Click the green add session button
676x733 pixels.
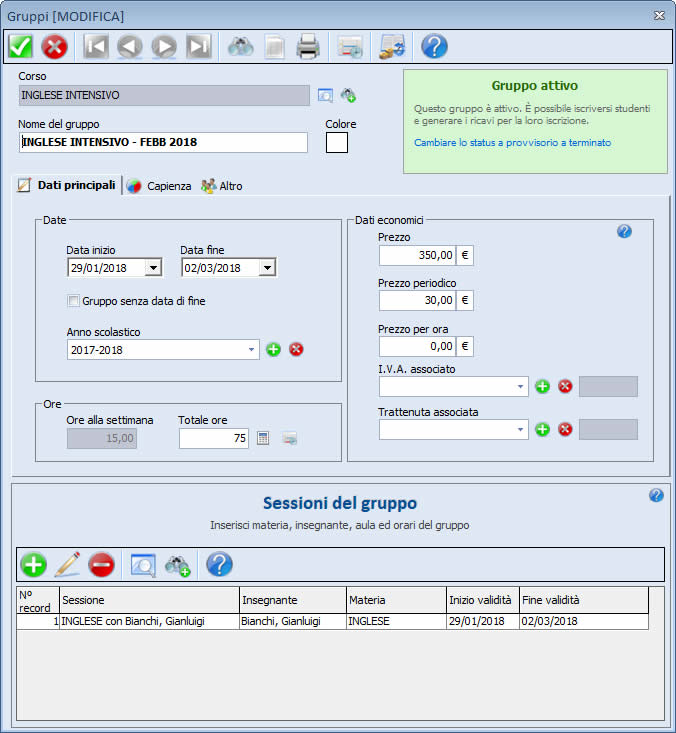(33, 565)
